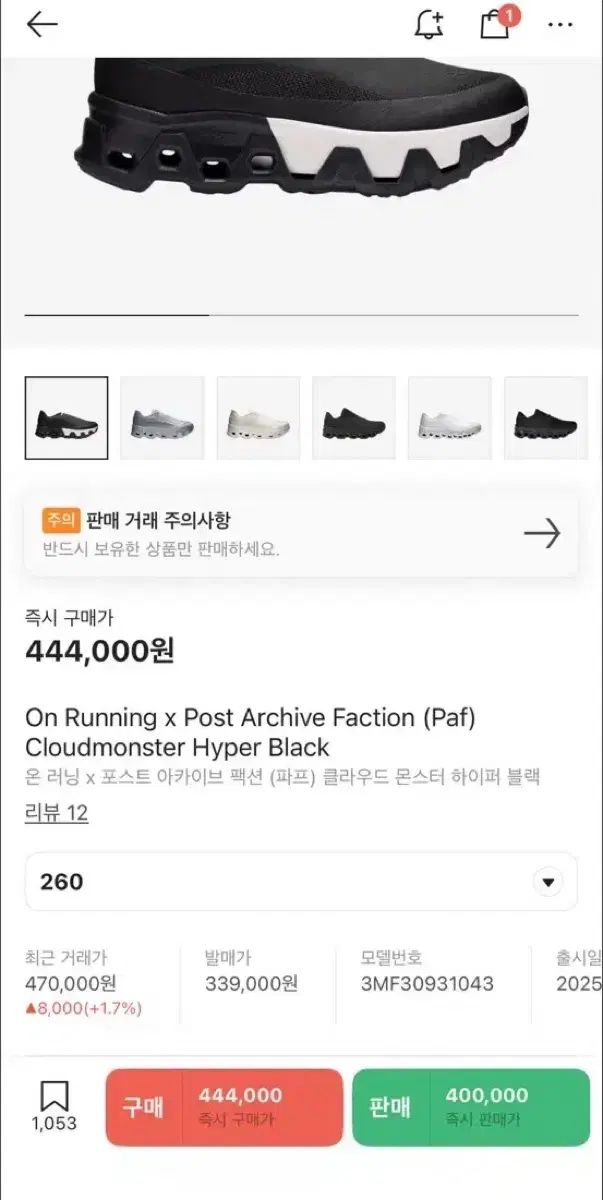Click the image carousel progress bar
Image resolution: width=603 pixels, height=1200 pixels.
coord(301,315)
